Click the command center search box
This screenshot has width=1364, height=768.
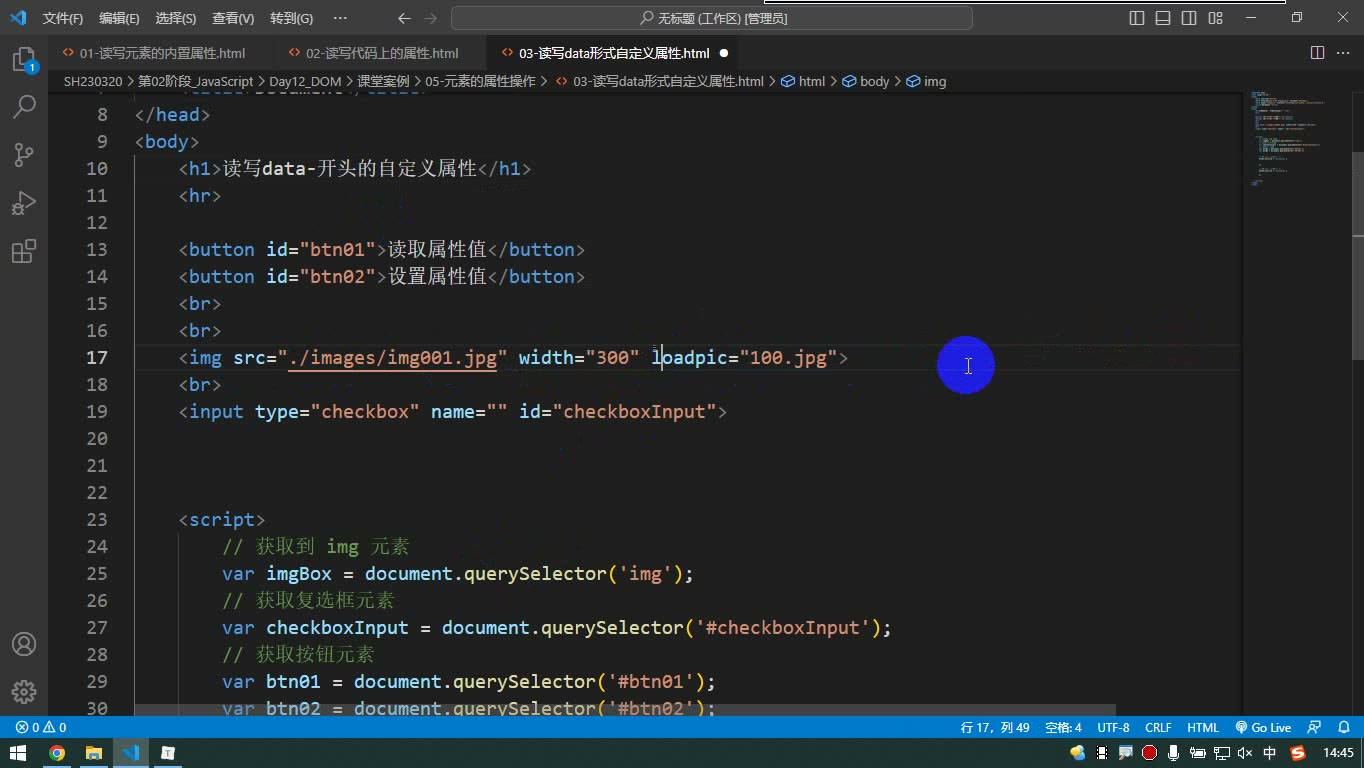(712, 18)
